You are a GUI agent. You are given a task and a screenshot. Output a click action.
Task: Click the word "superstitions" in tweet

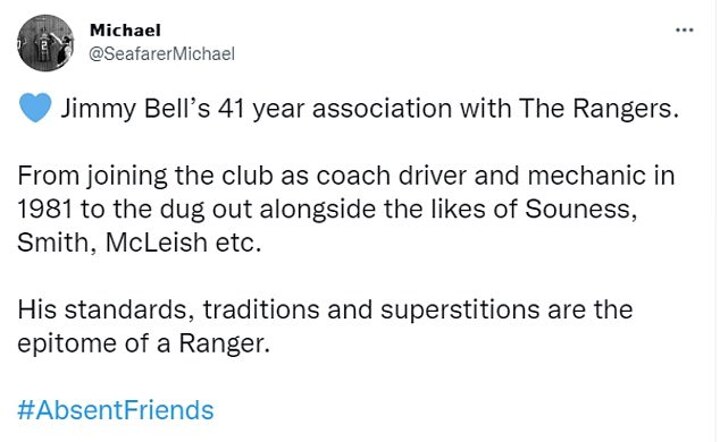coord(460,311)
